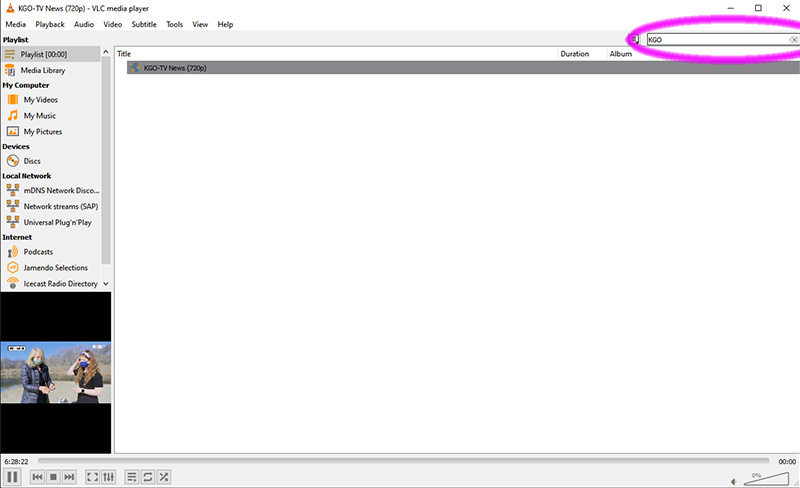Open the Help menu
Image resolution: width=800 pixels, height=488 pixels.
click(x=225, y=24)
